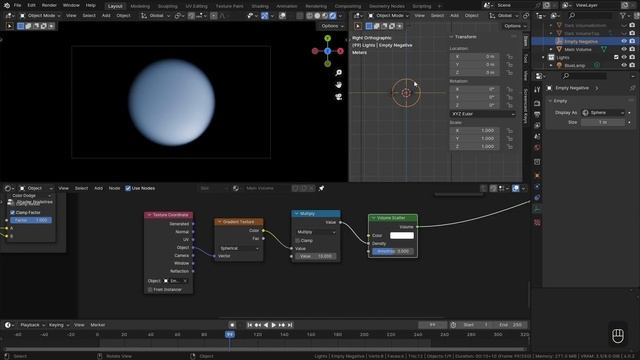Toggle Use Nodes checkbox

click(128, 188)
